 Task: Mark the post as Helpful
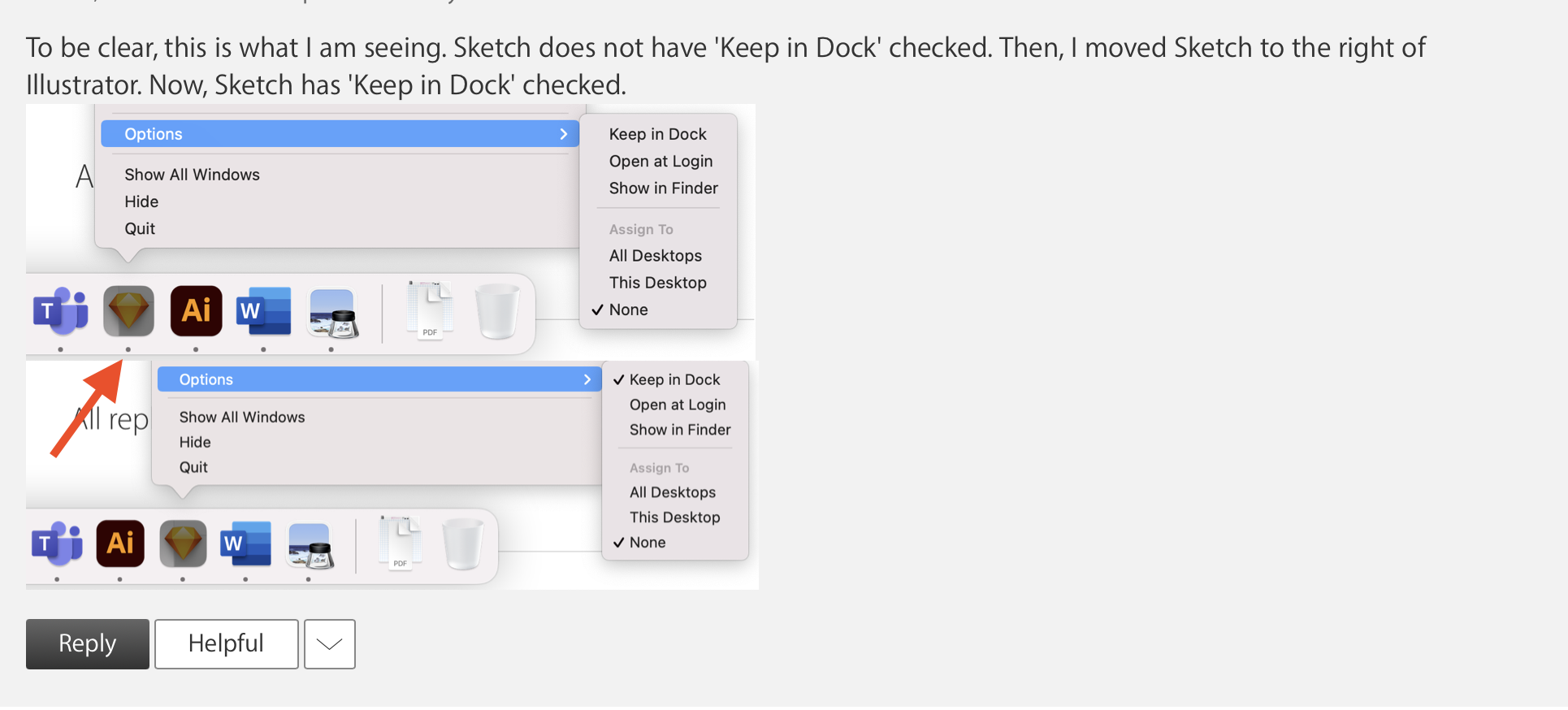pos(226,644)
